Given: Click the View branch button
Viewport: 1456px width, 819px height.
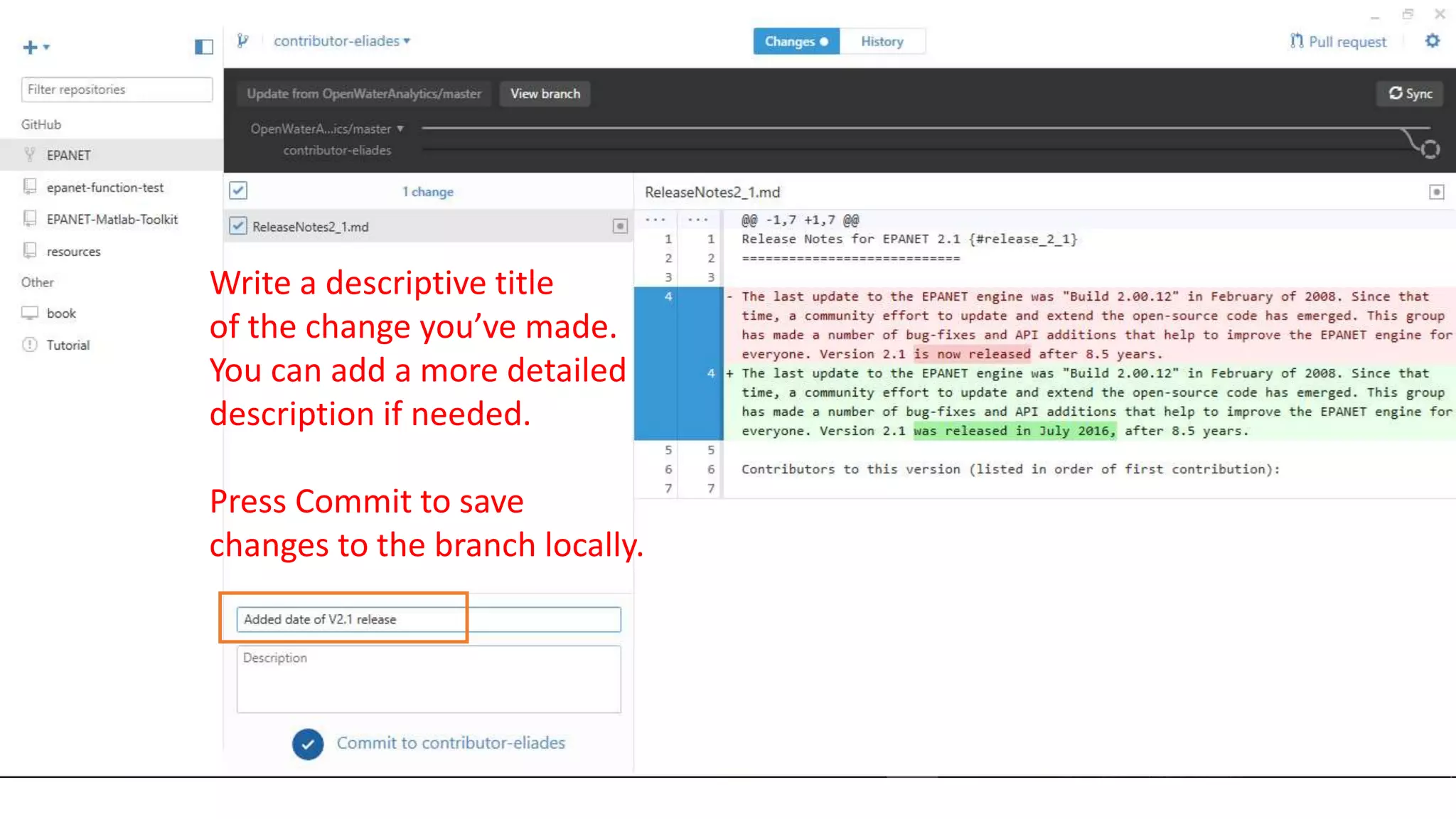Looking at the screenshot, I should coord(545,93).
